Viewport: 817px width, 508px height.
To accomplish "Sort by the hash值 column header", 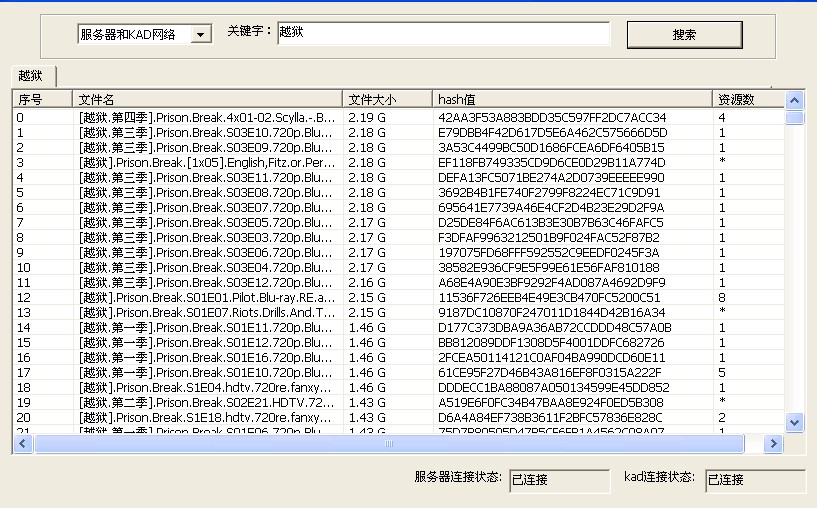I will click(x=572, y=99).
